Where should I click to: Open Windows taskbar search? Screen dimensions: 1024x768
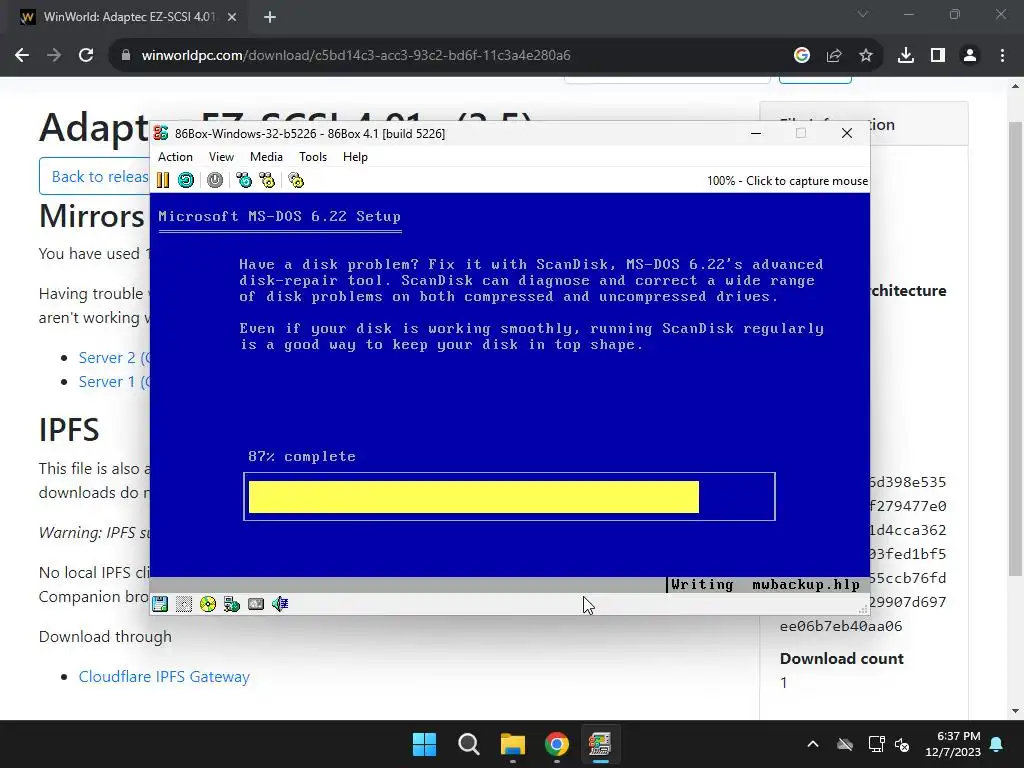(x=469, y=744)
